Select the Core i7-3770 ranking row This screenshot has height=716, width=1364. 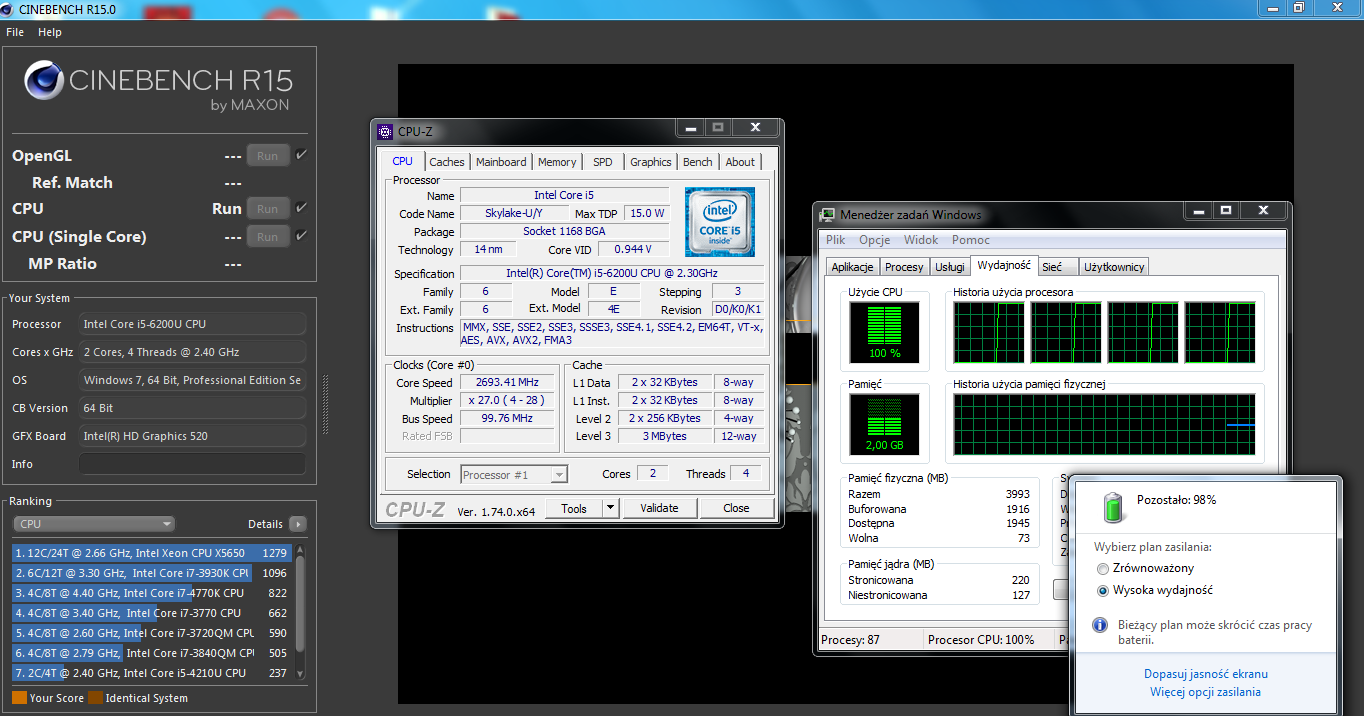[152, 613]
